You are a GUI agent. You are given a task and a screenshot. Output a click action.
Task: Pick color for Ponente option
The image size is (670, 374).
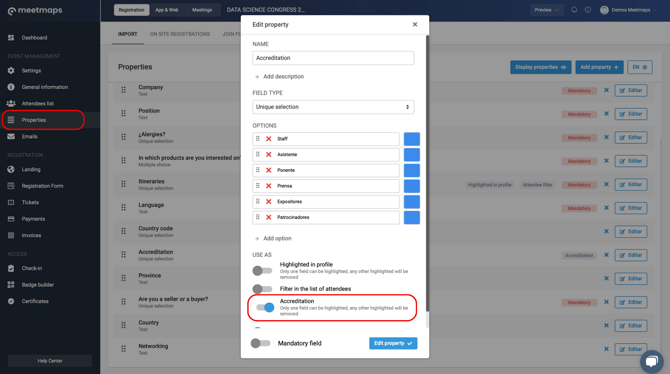tap(411, 170)
